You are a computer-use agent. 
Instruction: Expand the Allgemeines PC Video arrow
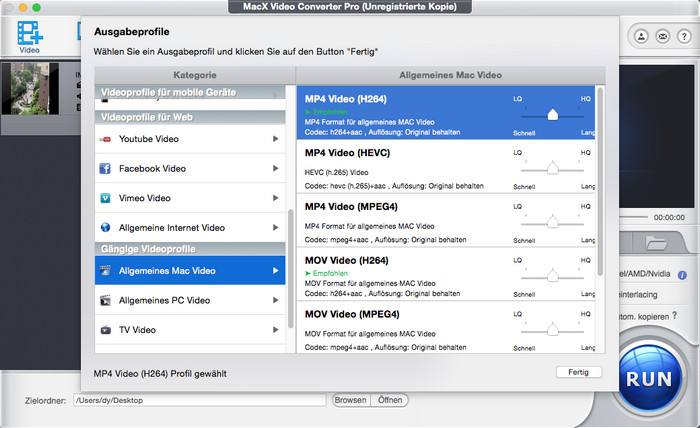pyautogui.click(x=275, y=300)
